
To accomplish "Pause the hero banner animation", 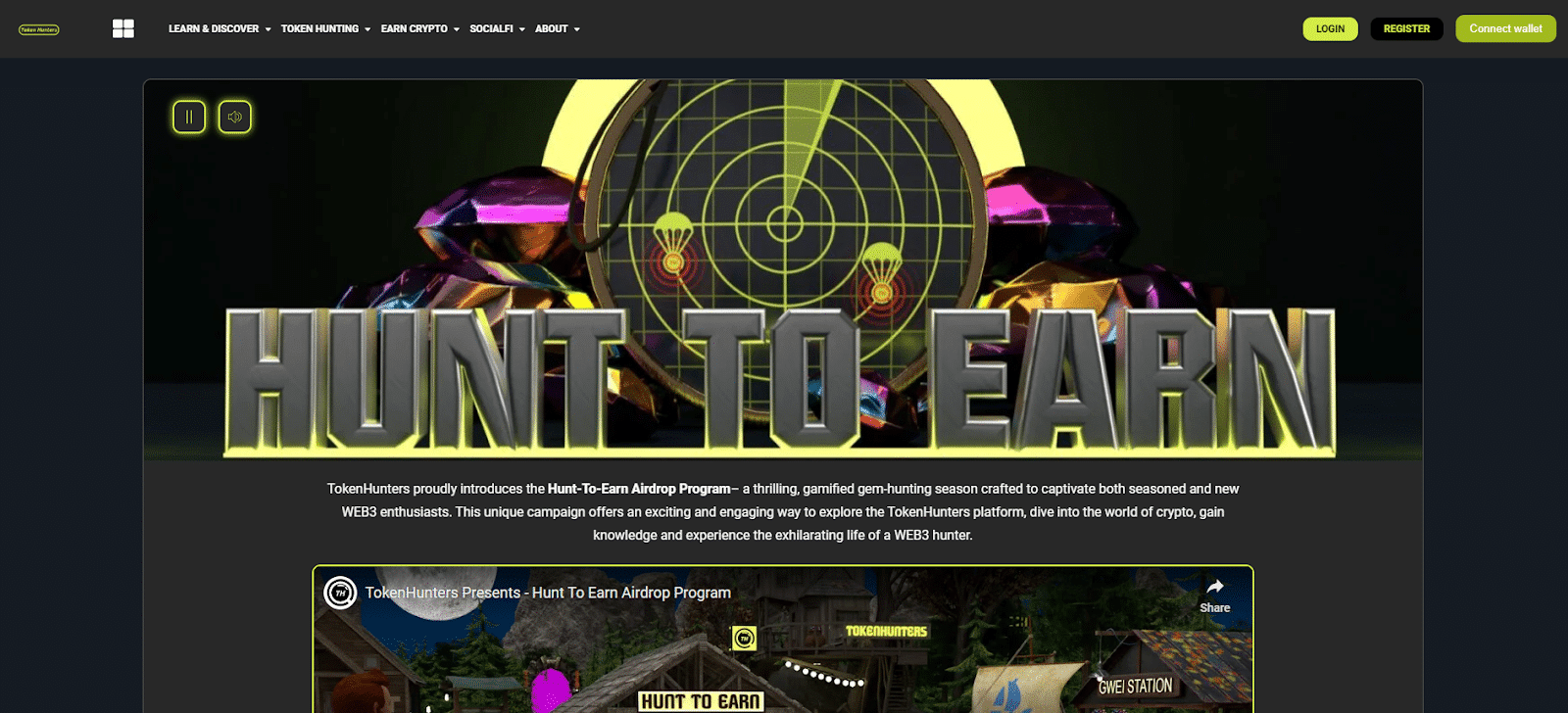I will point(189,117).
